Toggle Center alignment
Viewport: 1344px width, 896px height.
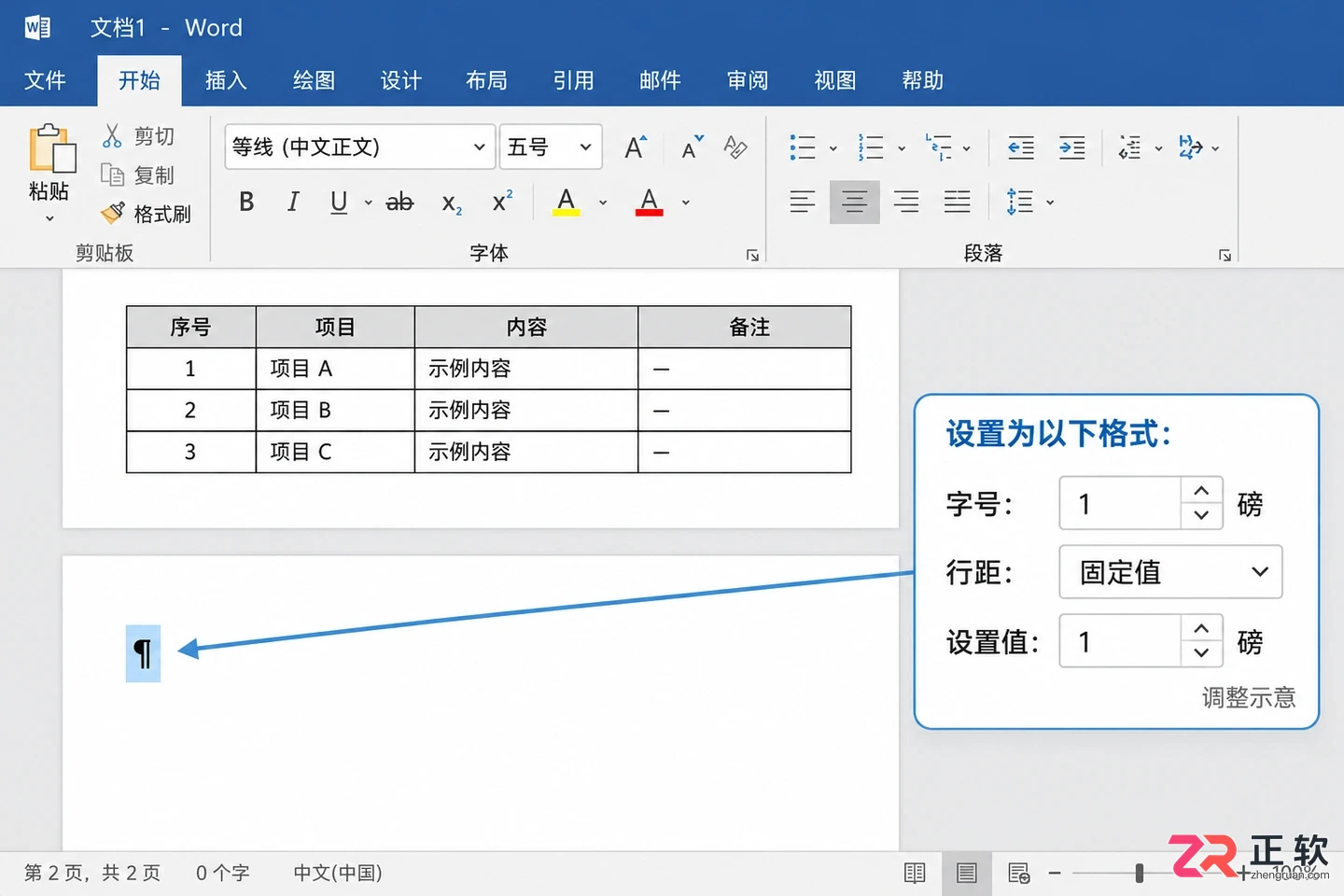[855, 202]
